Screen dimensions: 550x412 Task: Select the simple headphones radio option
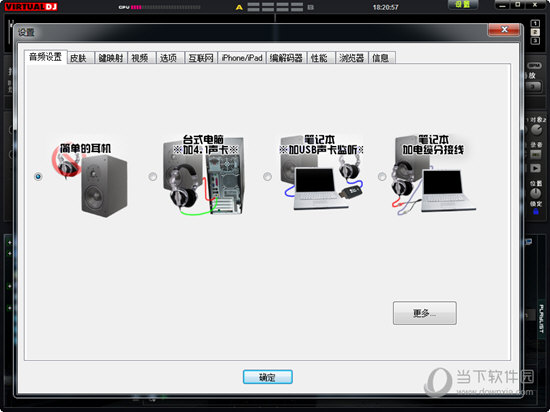click(x=38, y=176)
